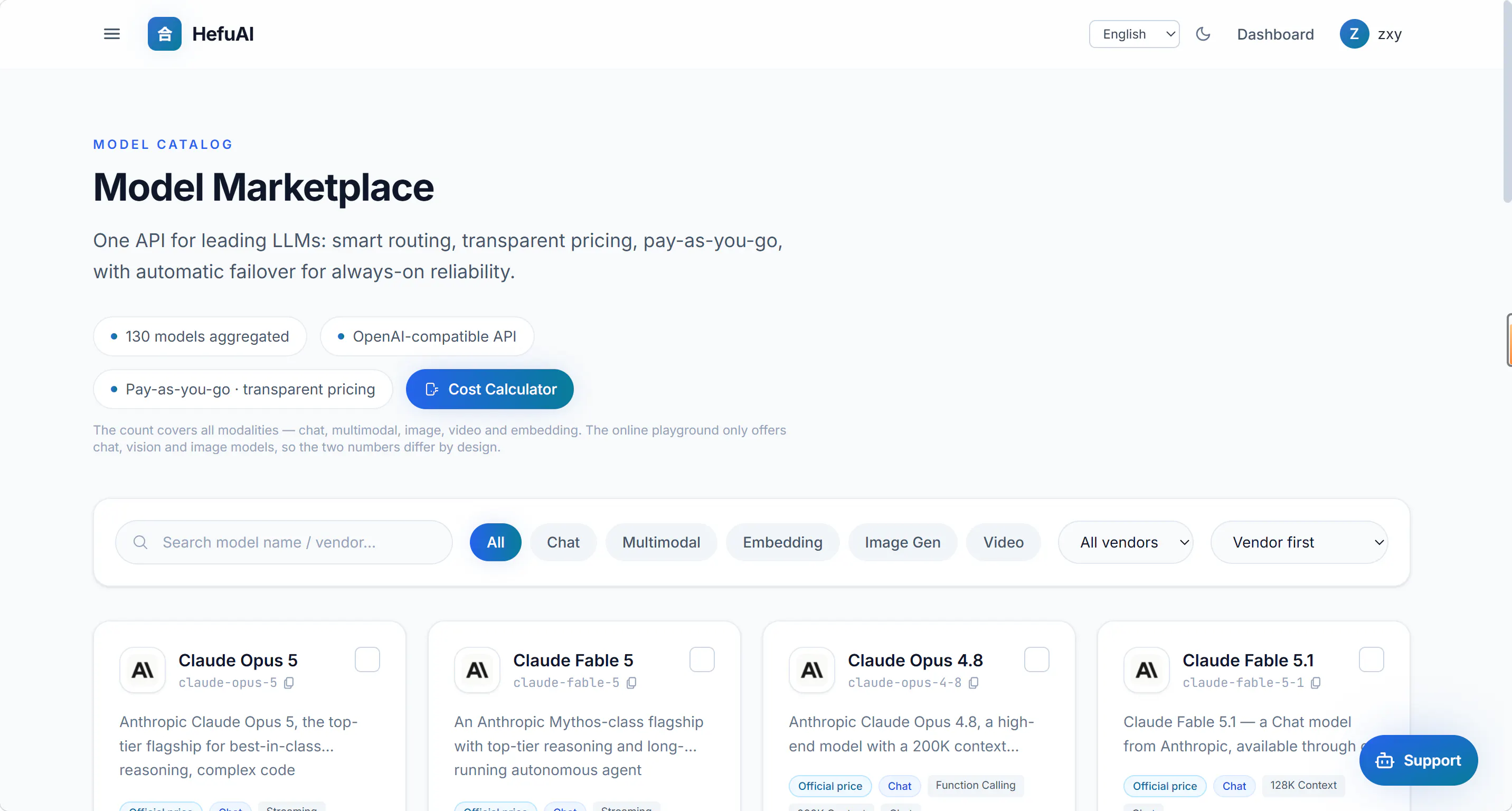This screenshot has width=1512, height=811.
Task: Click the Function Calling tag
Action: click(x=975, y=785)
